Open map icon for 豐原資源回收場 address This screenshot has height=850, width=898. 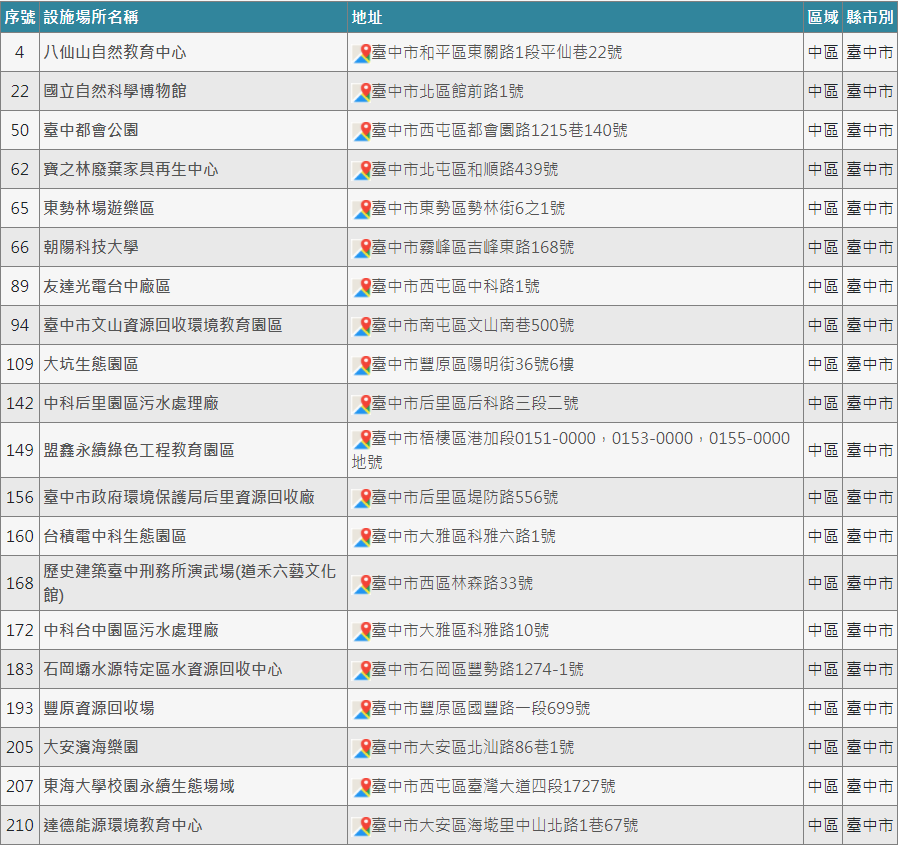tap(362, 709)
